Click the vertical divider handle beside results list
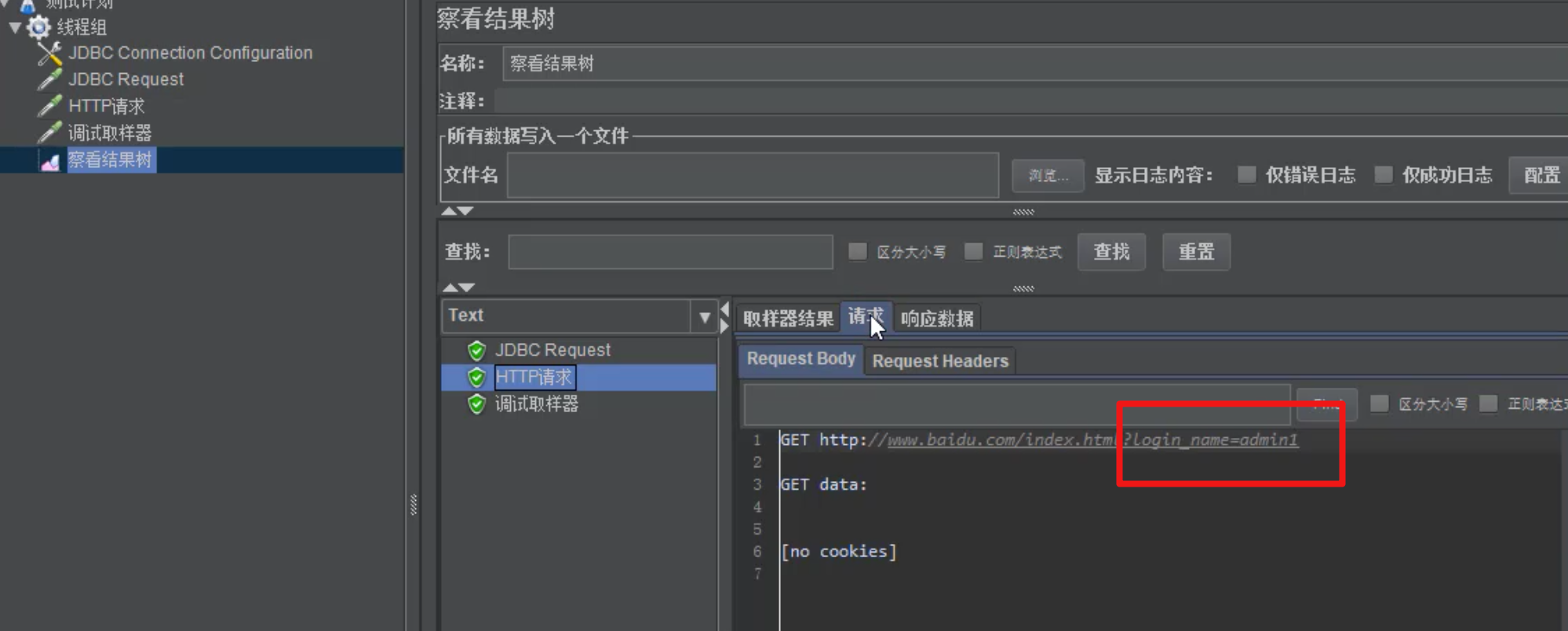The image size is (1568, 631). tap(414, 505)
